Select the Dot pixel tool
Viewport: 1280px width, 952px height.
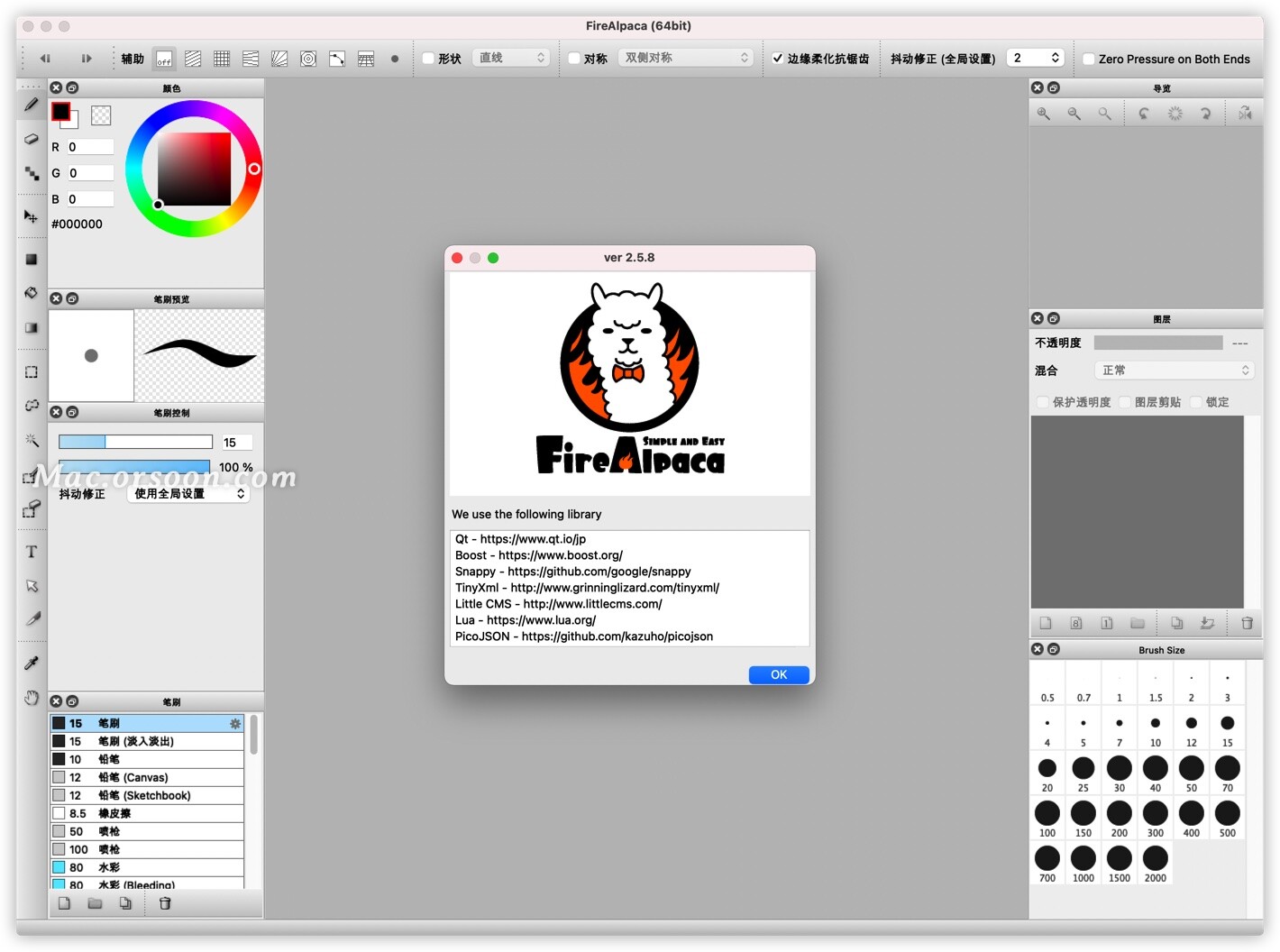(32, 173)
